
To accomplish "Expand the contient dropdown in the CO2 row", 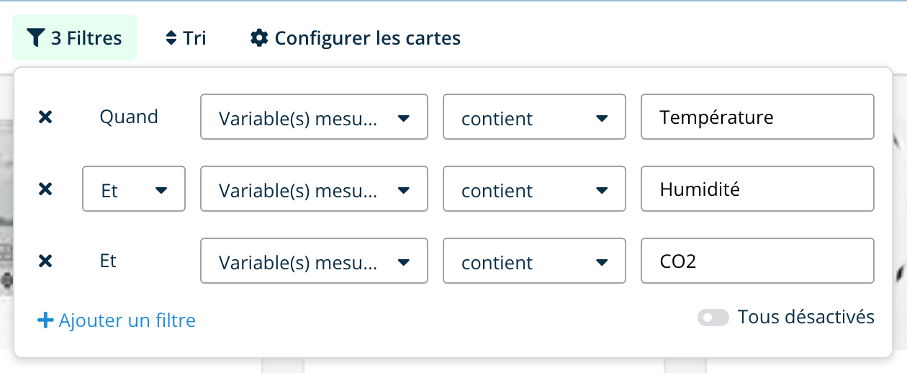I will (534, 261).
